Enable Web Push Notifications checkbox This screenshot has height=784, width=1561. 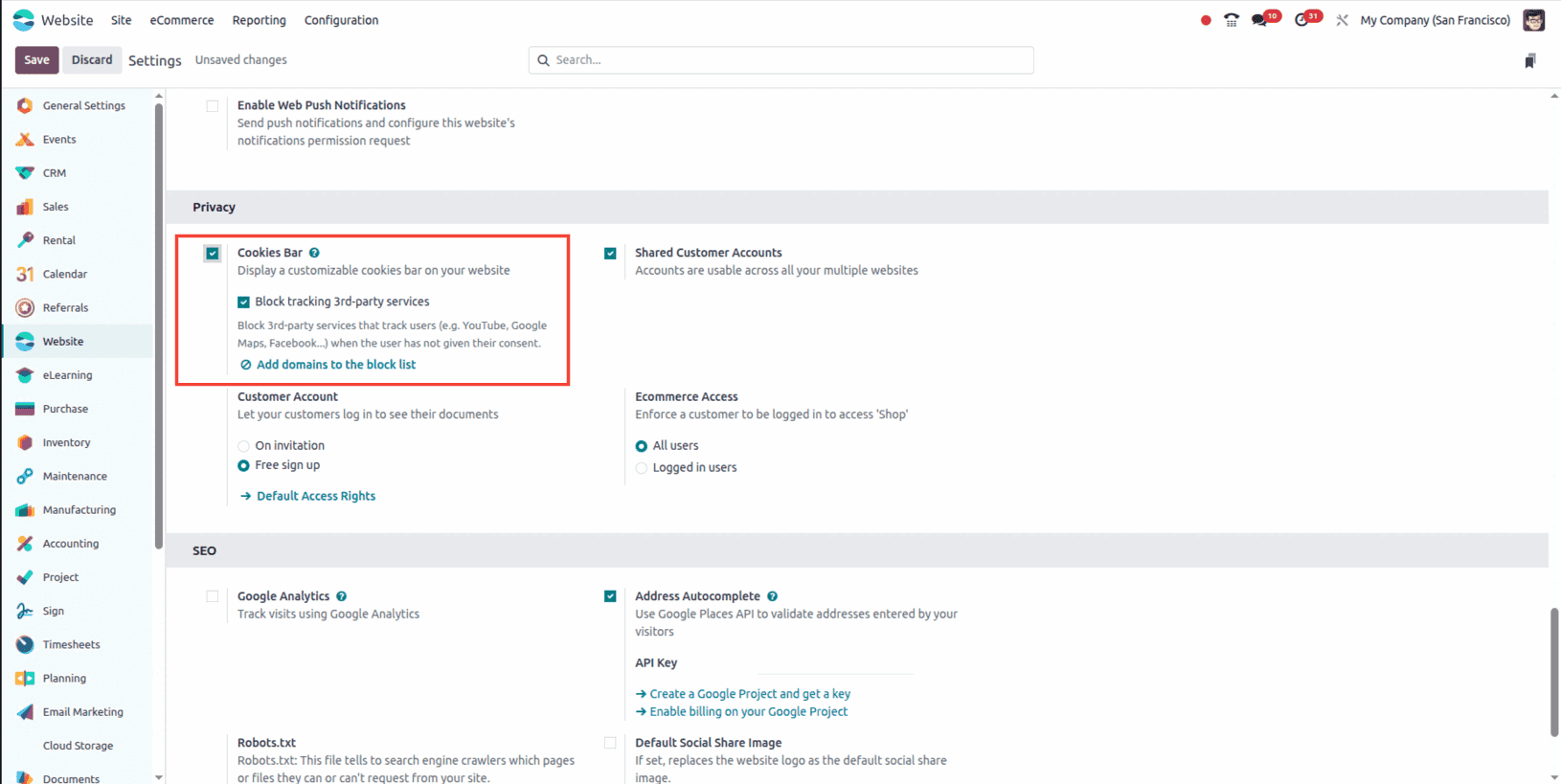(x=213, y=106)
